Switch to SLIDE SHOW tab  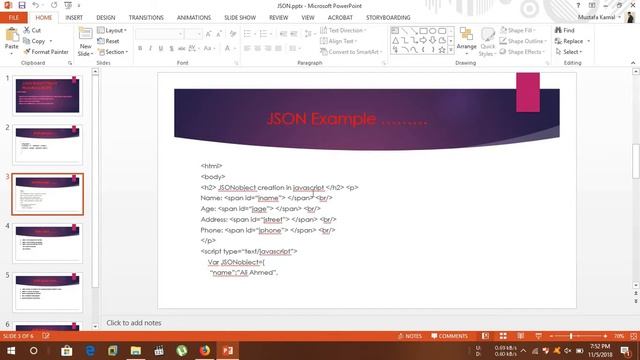tap(240, 18)
